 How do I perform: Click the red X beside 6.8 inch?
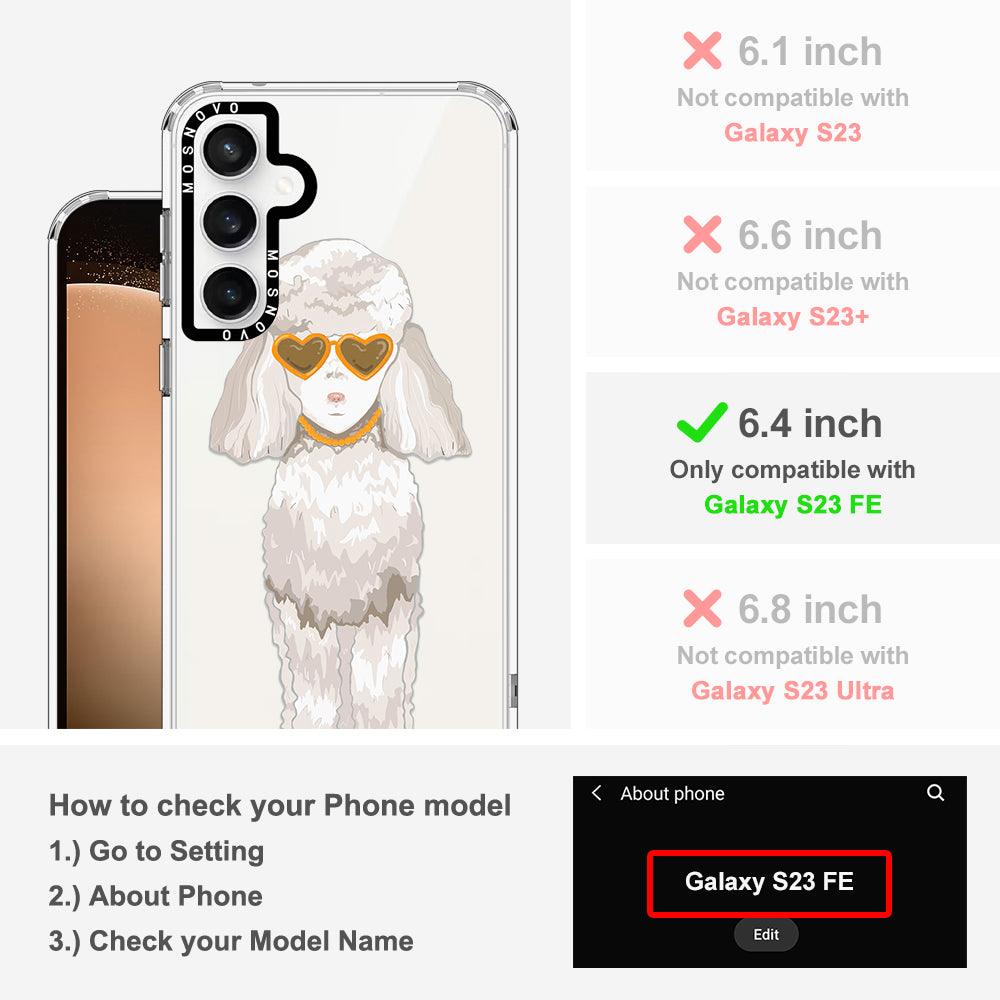click(x=702, y=608)
